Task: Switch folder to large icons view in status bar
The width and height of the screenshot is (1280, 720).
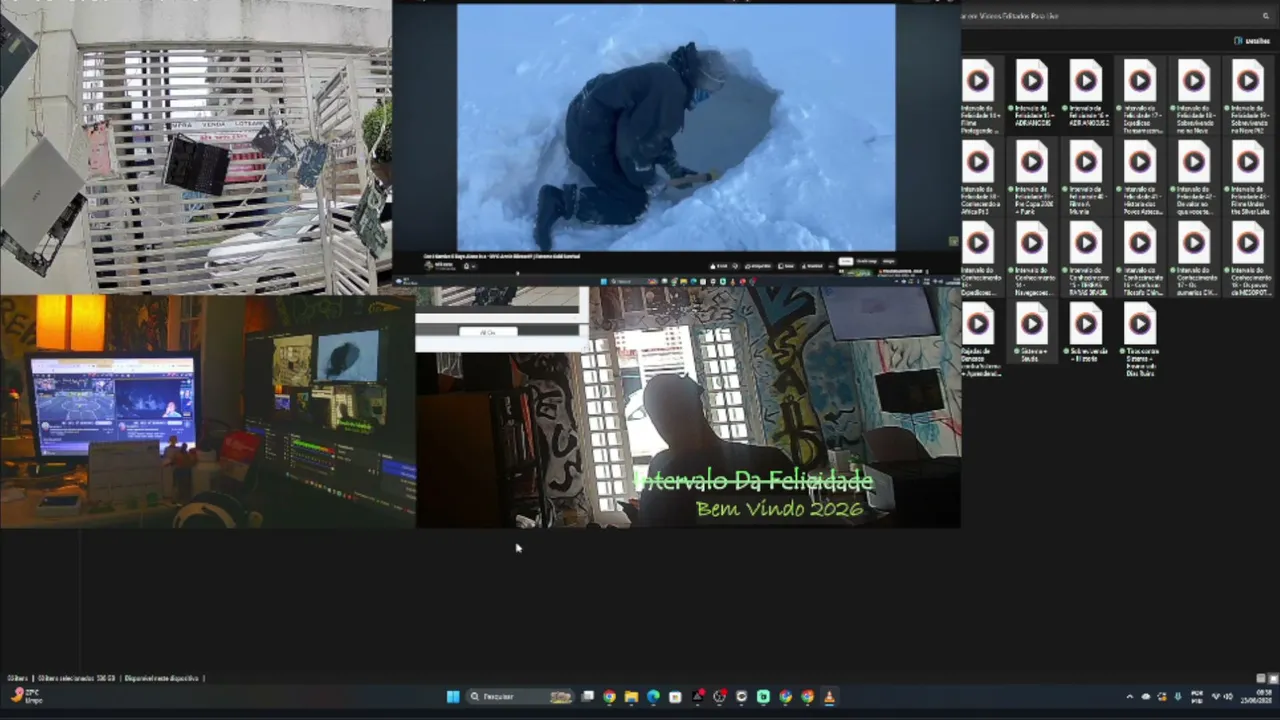Action: 1273,678
